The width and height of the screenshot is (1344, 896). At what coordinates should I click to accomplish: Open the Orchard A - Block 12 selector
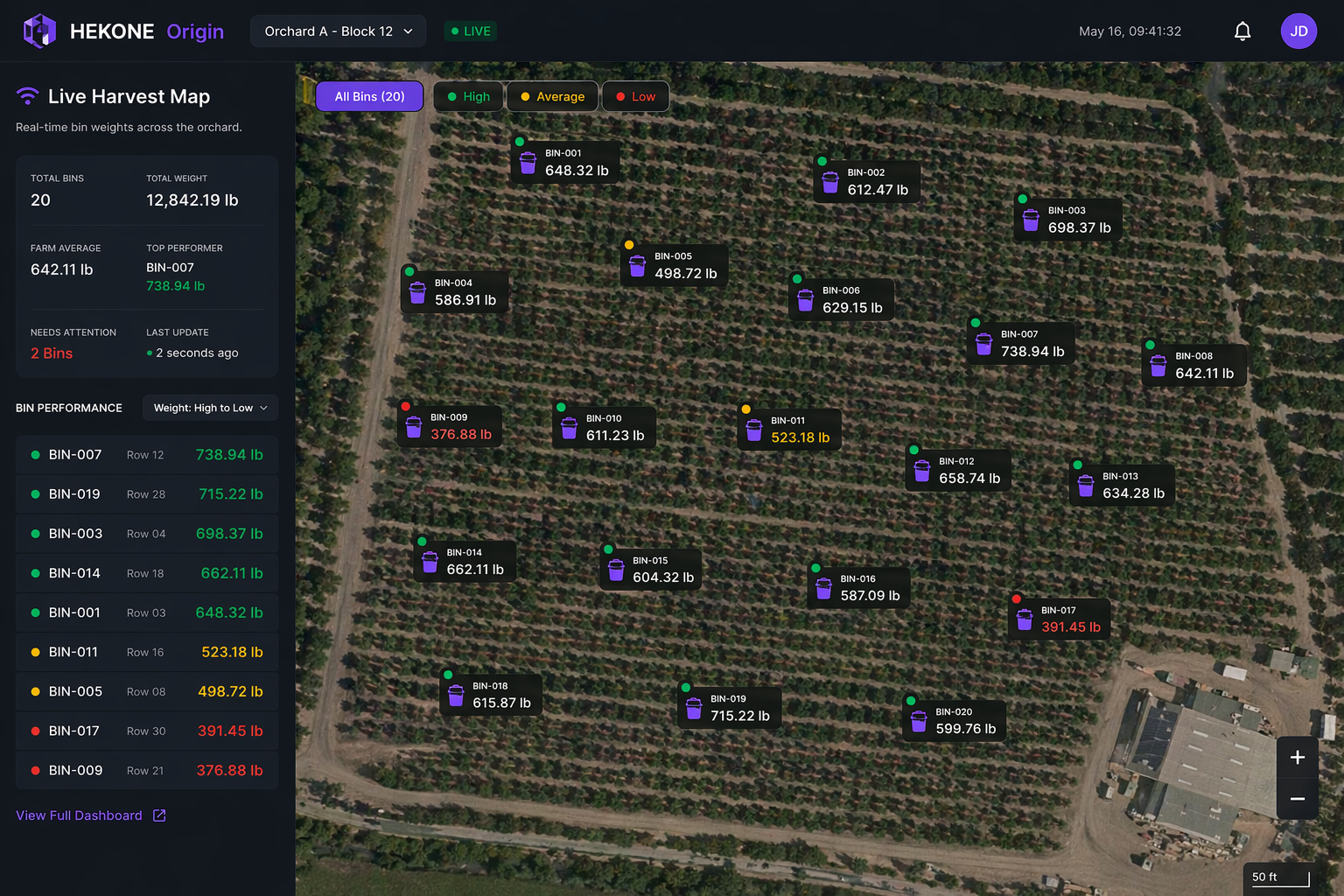click(x=339, y=31)
